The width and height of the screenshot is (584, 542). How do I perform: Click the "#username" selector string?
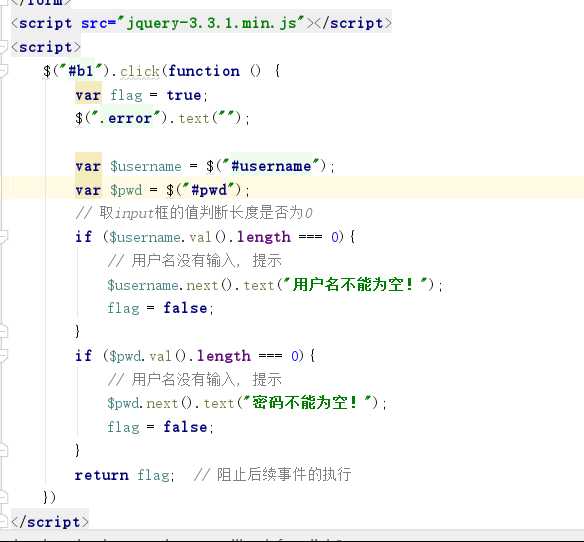271,166
